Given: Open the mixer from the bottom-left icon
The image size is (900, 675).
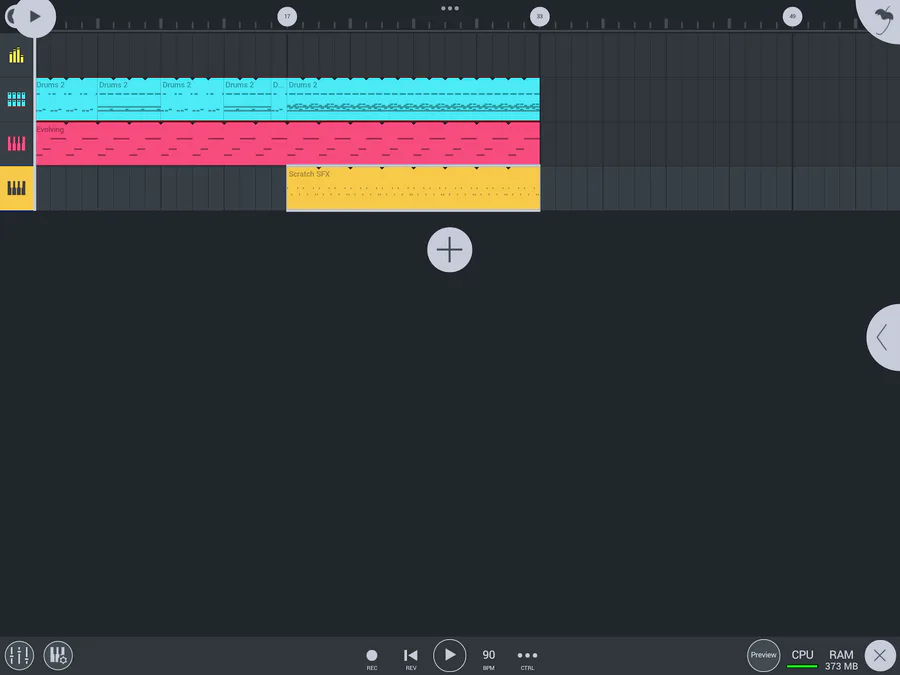Looking at the screenshot, I should coord(19,655).
